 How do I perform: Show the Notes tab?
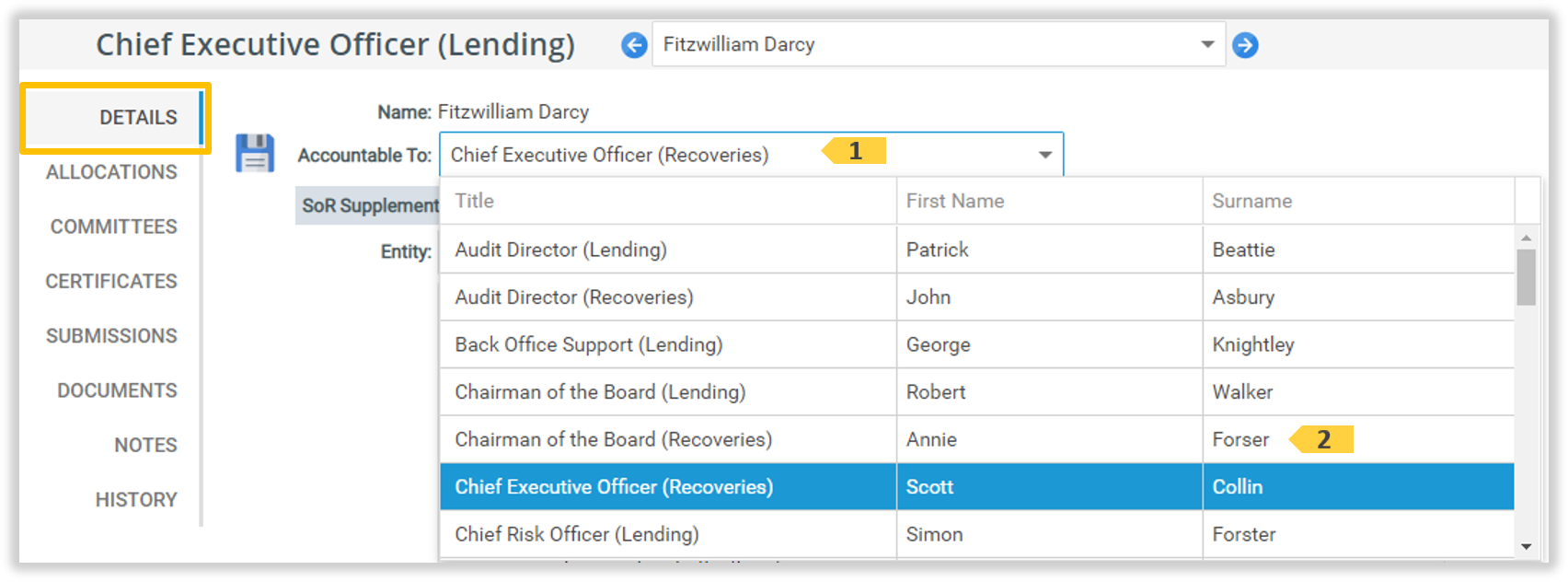coord(145,445)
